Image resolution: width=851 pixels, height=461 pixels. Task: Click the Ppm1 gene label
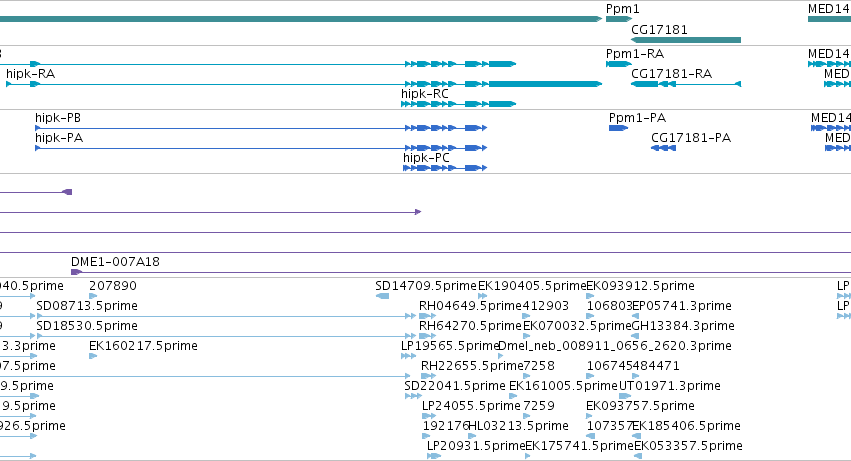pos(623,9)
